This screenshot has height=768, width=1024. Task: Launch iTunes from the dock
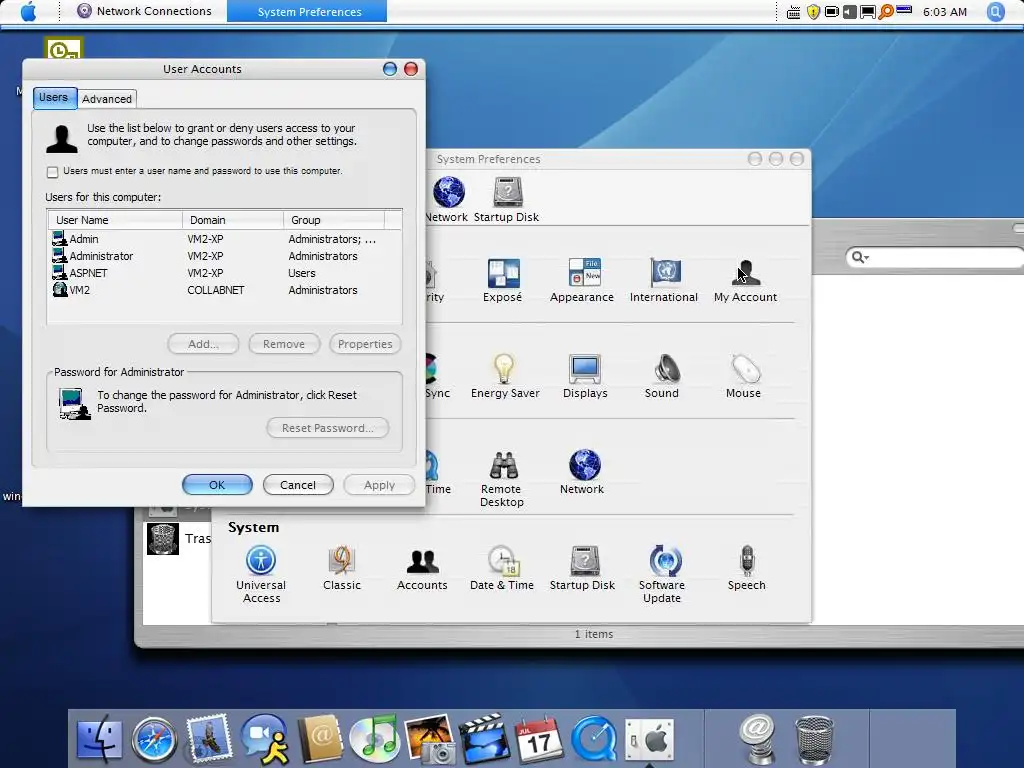click(x=374, y=739)
